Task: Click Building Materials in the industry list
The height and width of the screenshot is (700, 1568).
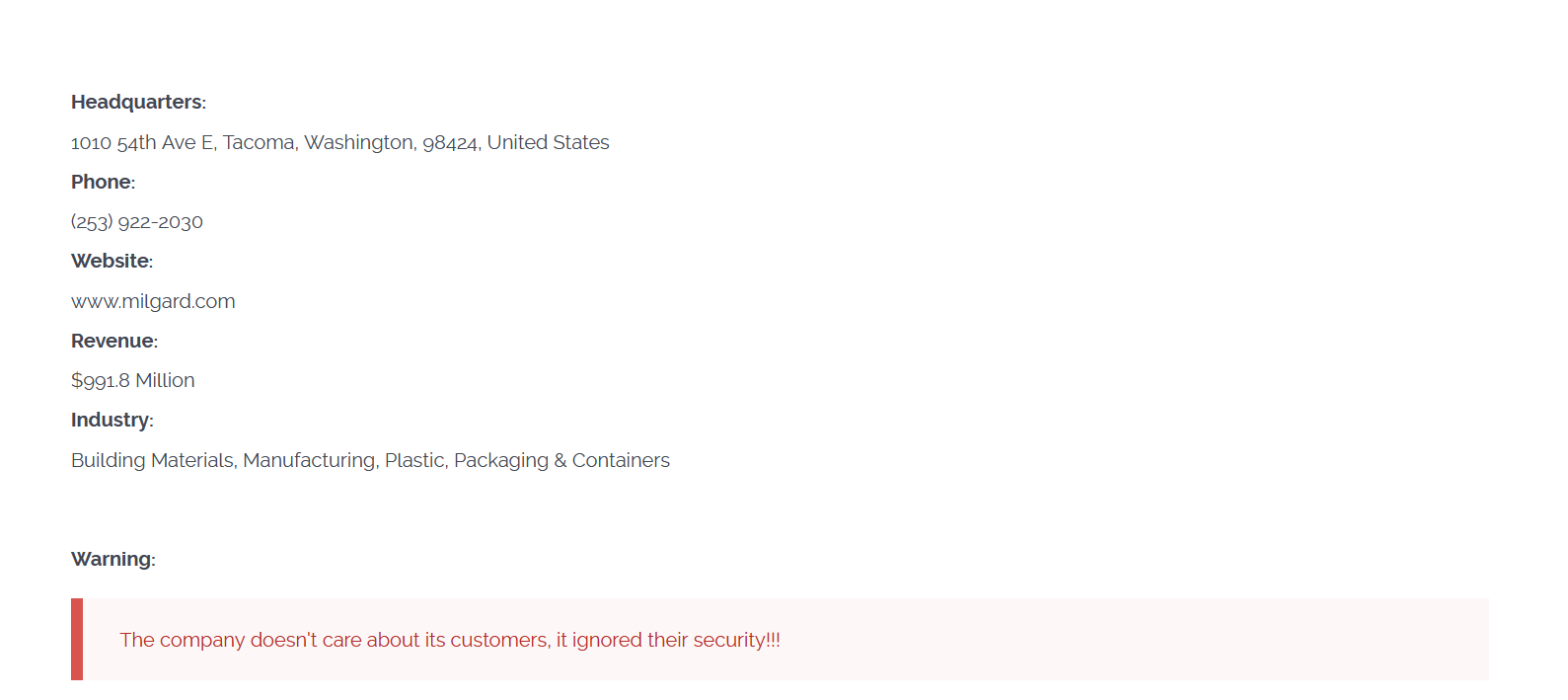Action: (x=153, y=460)
